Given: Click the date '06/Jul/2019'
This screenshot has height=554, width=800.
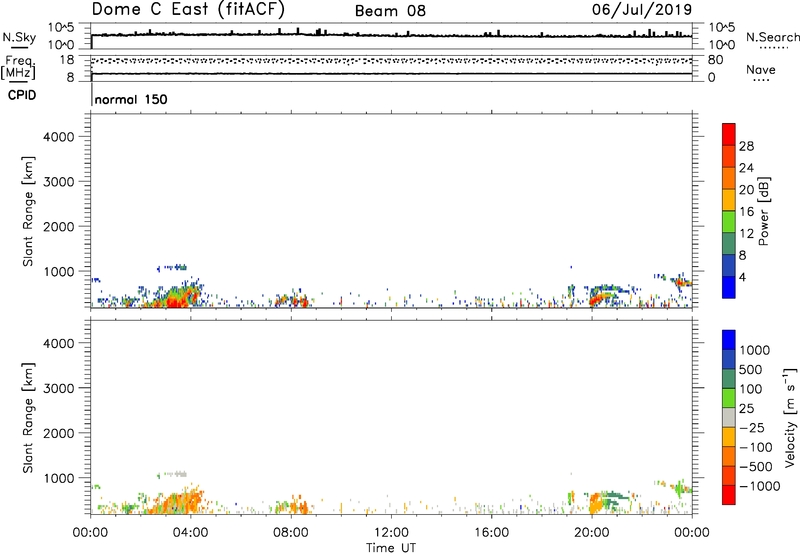Looking at the screenshot, I should point(642,9).
